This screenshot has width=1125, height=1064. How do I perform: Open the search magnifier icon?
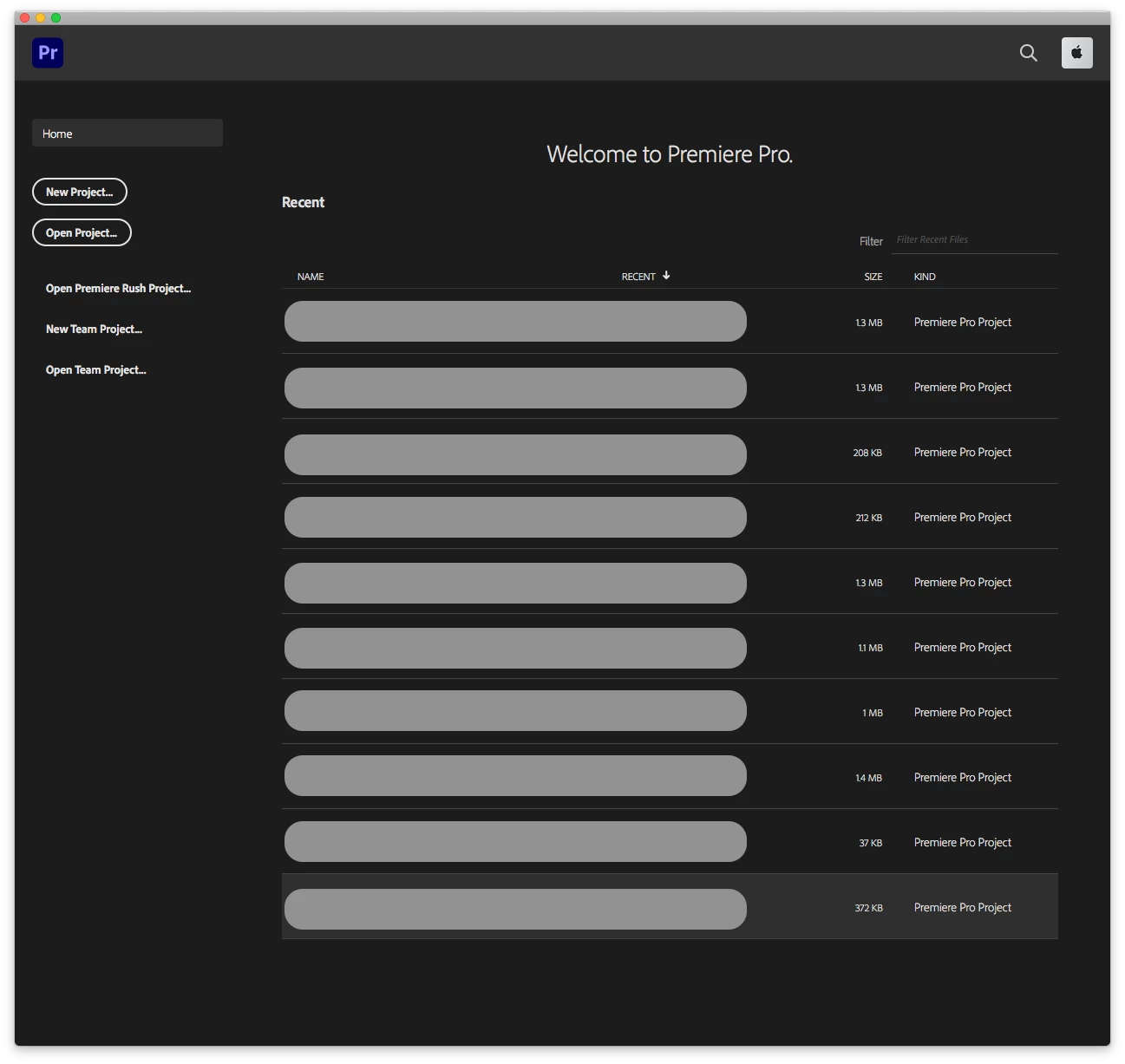tap(1028, 53)
